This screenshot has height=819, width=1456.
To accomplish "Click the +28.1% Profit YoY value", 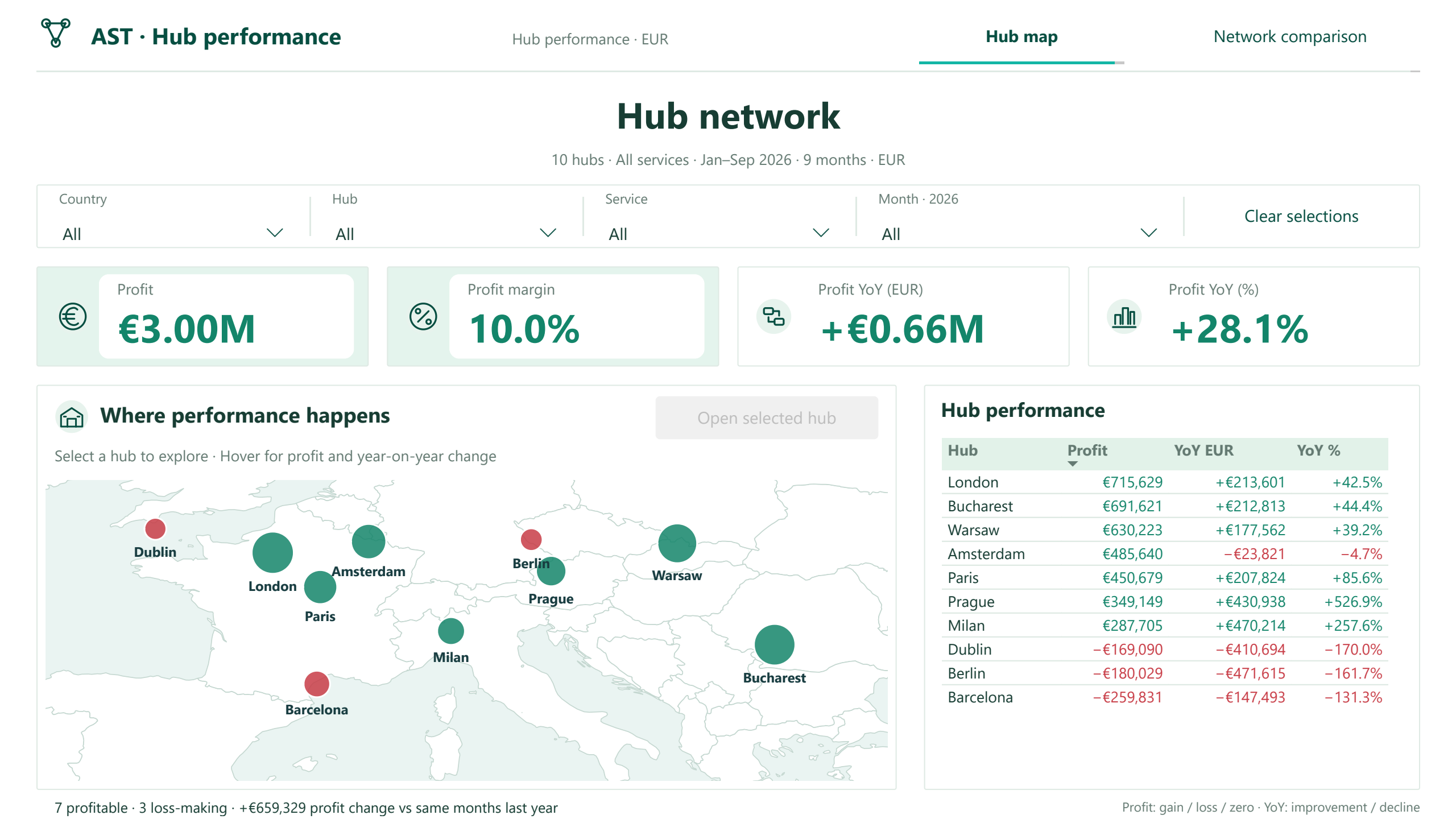I will (x=1240, y=329).
